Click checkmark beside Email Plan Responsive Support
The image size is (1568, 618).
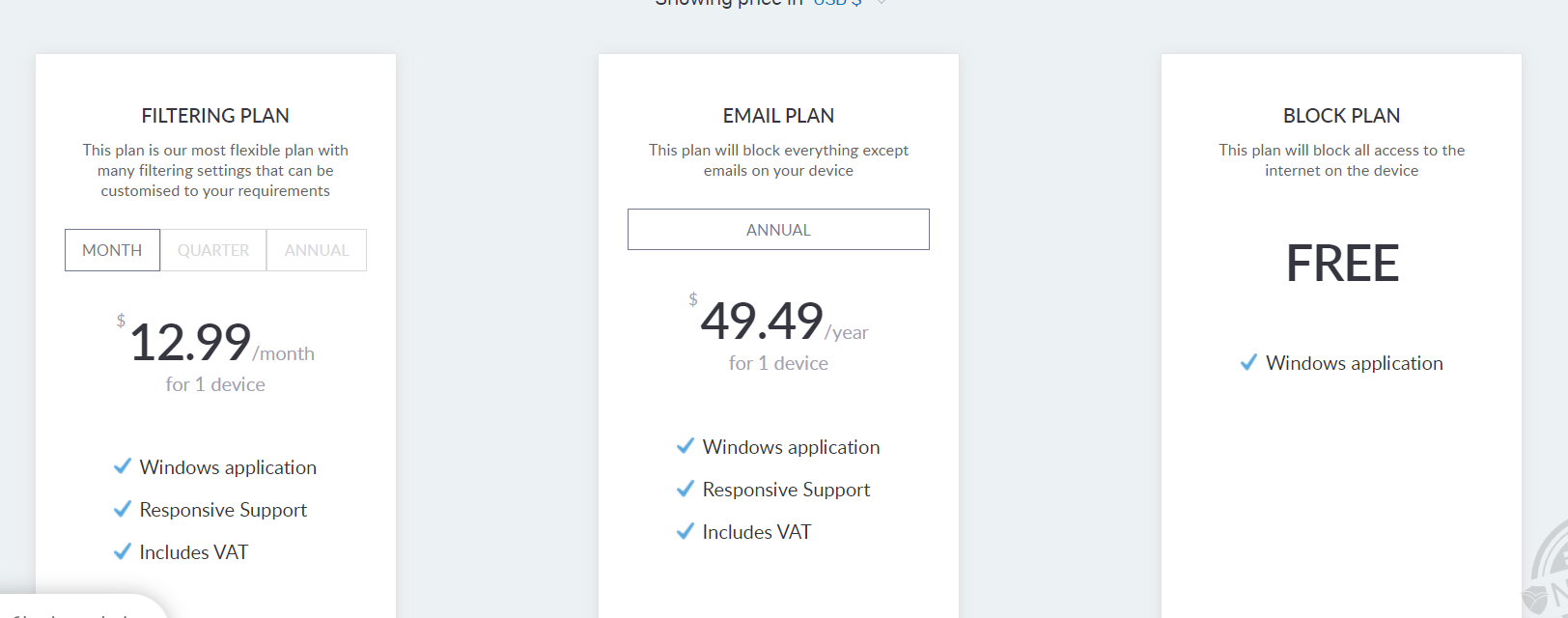pyautogui.click(x=686, y=489)
